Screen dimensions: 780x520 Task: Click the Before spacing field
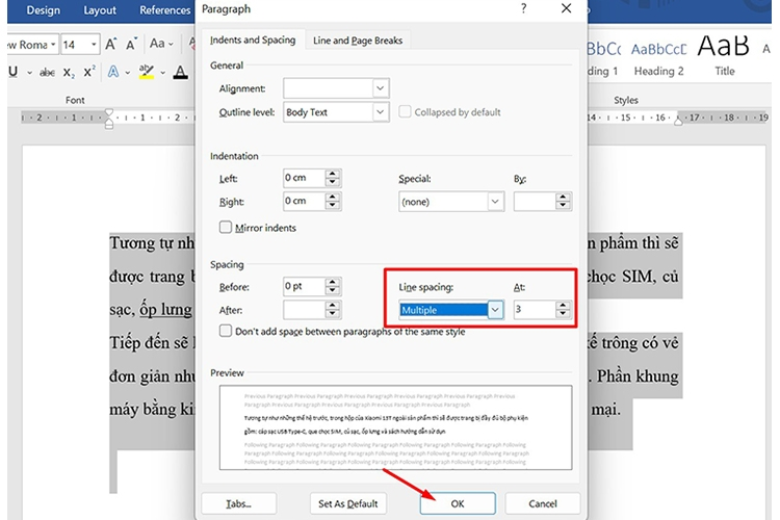(304, 286)
